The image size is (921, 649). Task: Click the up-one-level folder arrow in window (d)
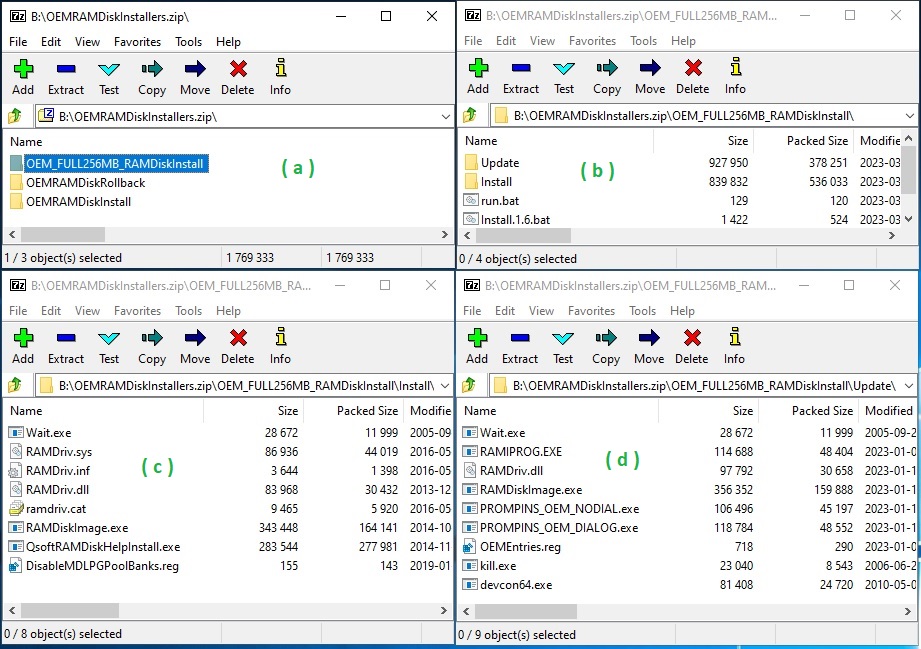point(469,383)
